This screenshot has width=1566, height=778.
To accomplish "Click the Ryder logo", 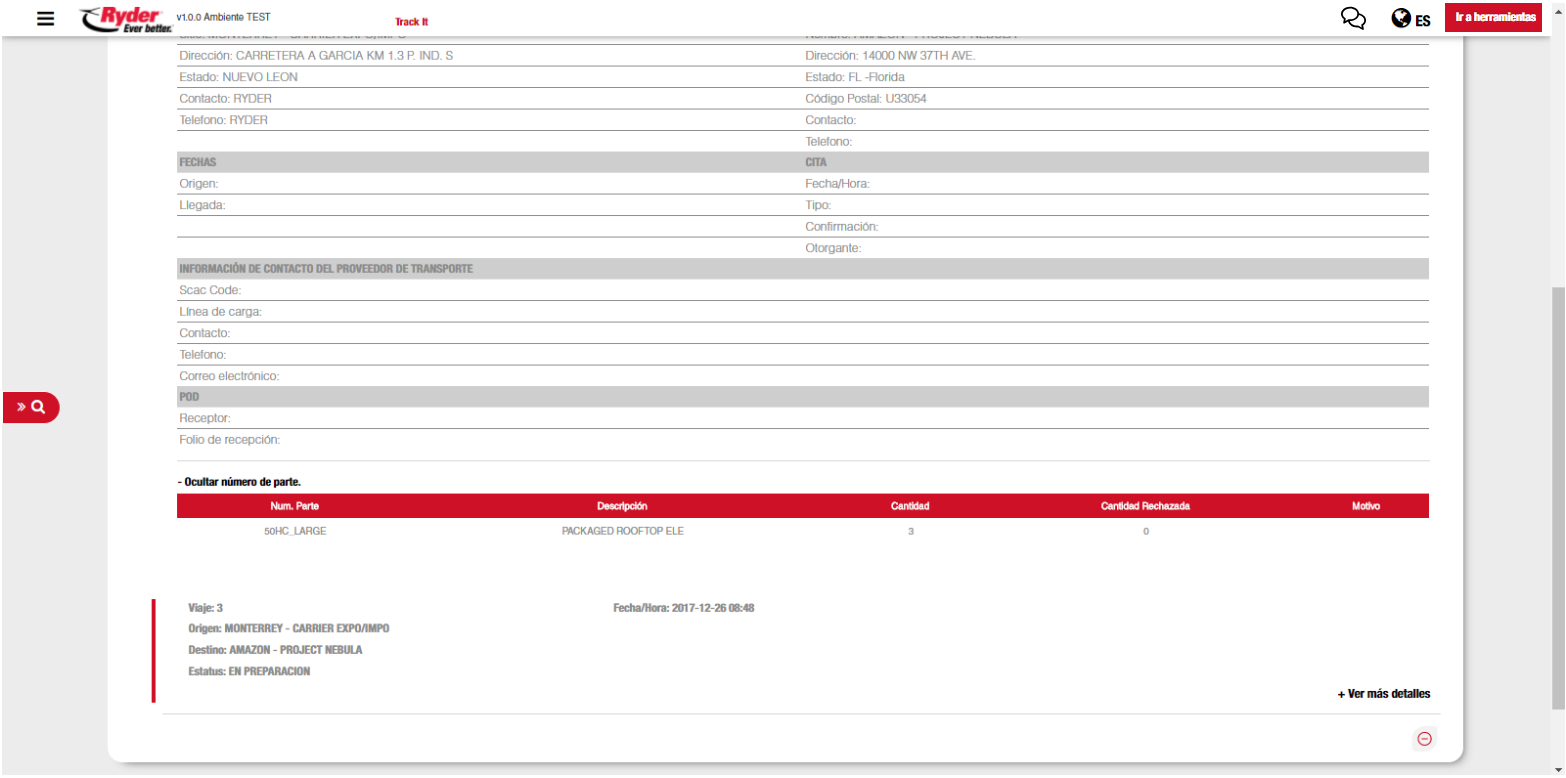I will click(x=118, y=19).
